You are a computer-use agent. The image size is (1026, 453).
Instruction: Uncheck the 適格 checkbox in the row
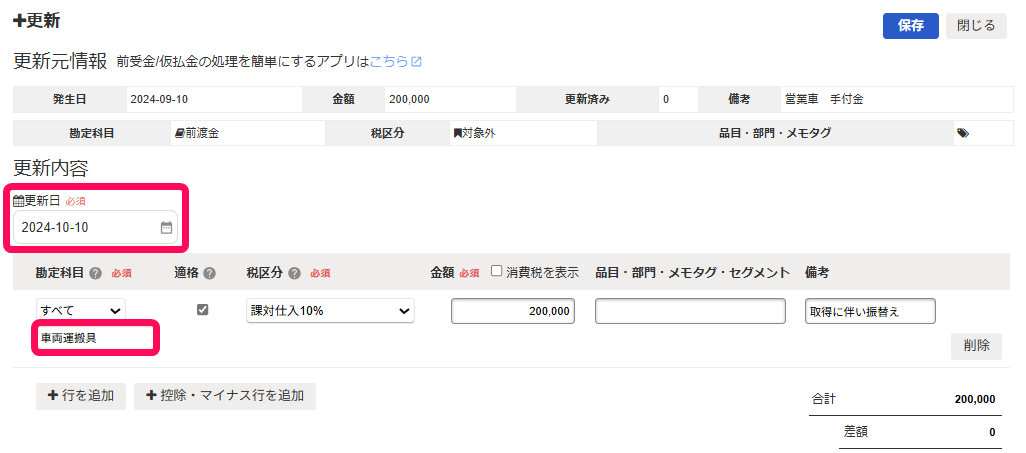(203, 310)
